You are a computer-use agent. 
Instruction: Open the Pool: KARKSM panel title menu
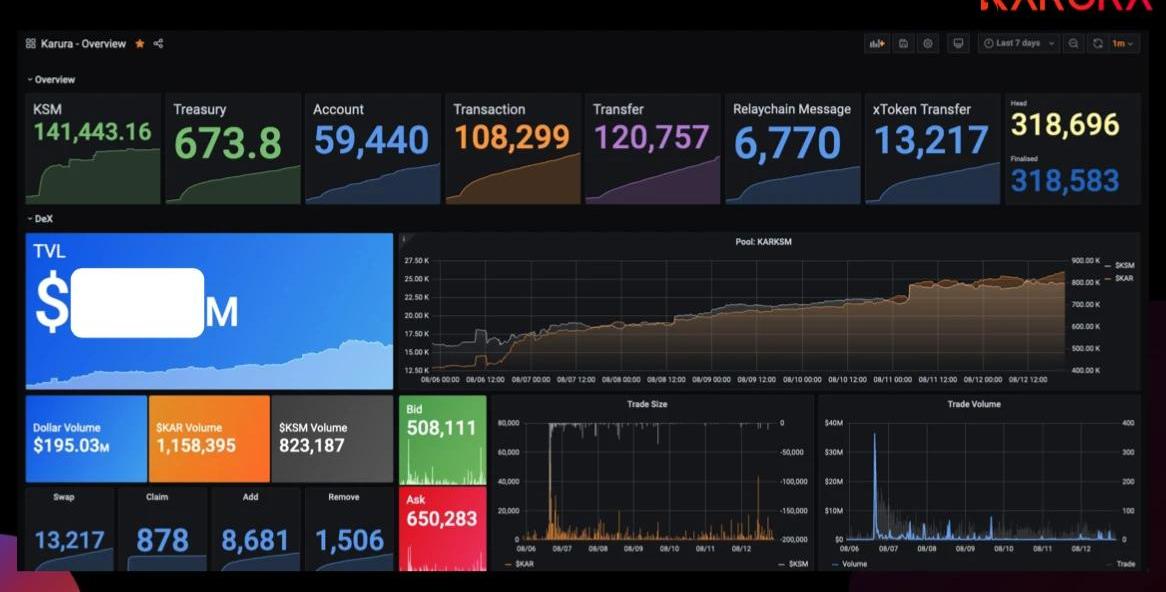click(x=764, y=242)
